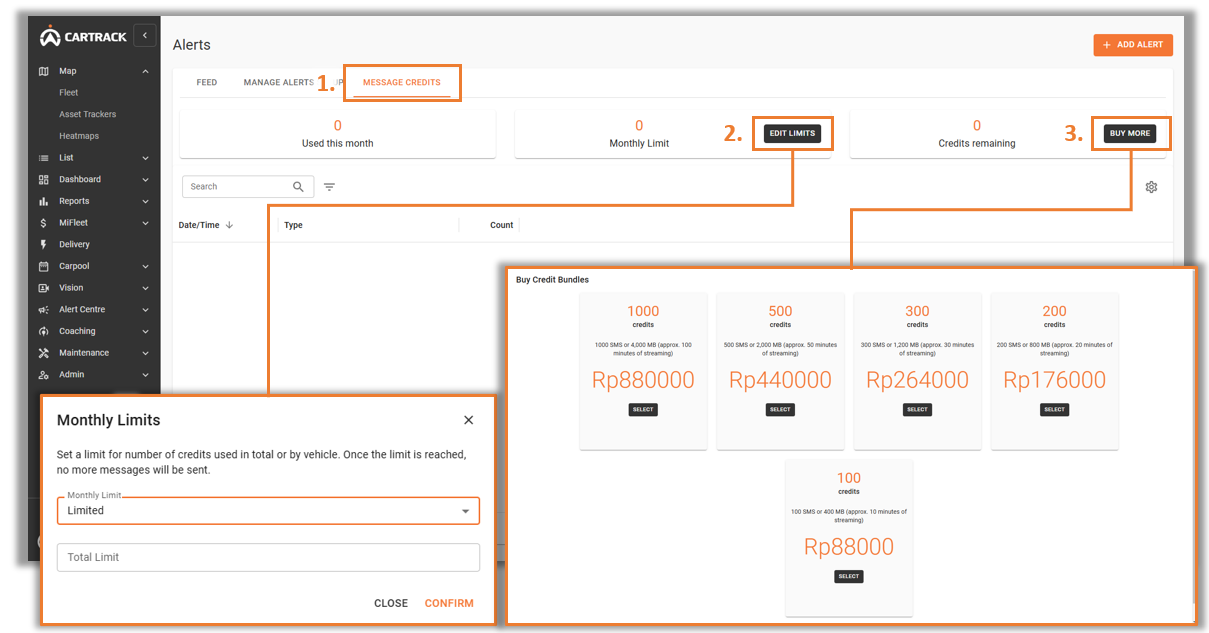Viewport: 1209px width, 633px height.
Task: Open the Monthly Limit dropdown
Action: (x=268, y=510)
